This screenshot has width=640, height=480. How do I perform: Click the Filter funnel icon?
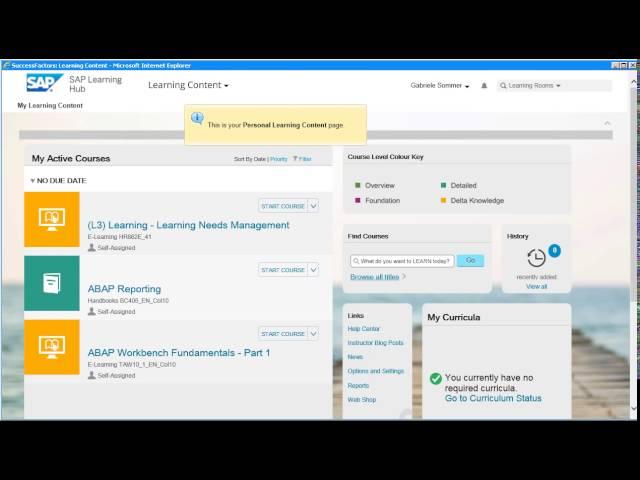(x=295, y=159)
